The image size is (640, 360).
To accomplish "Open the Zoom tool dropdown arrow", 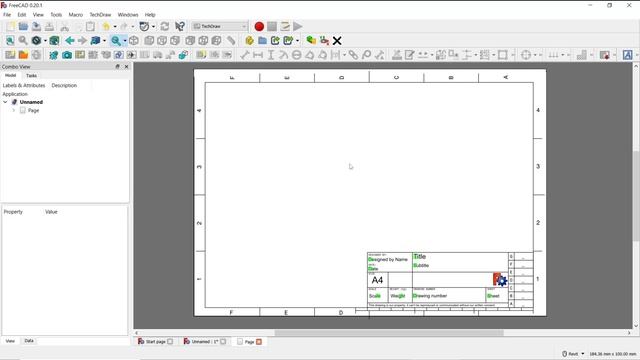I will pos(124,40).
